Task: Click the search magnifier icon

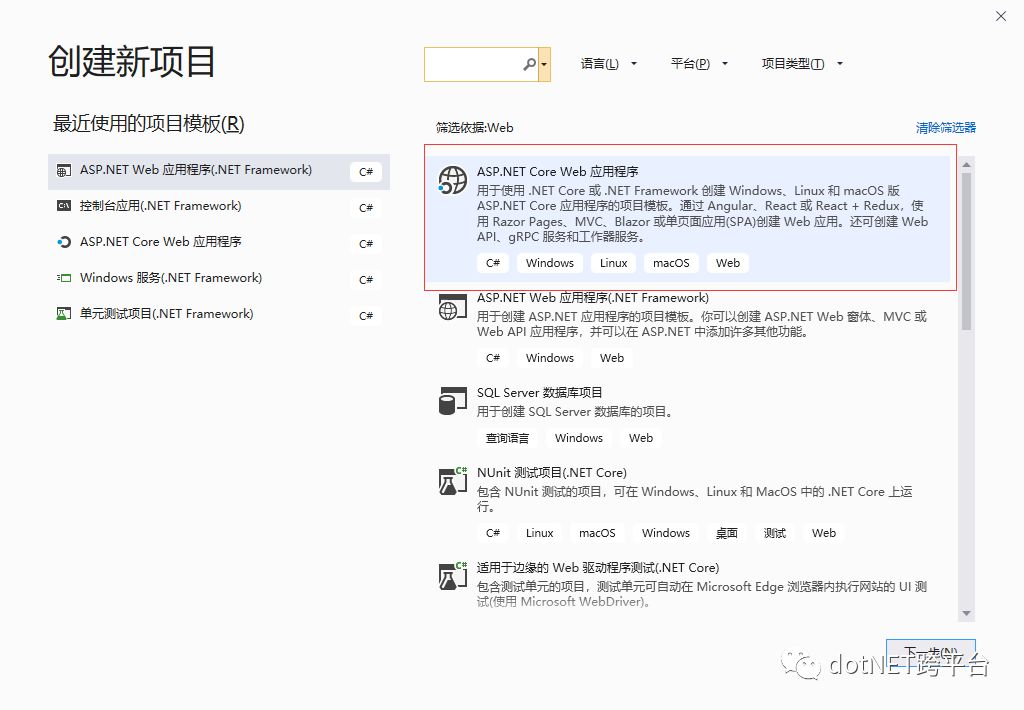Action: [x=529, y=64]
